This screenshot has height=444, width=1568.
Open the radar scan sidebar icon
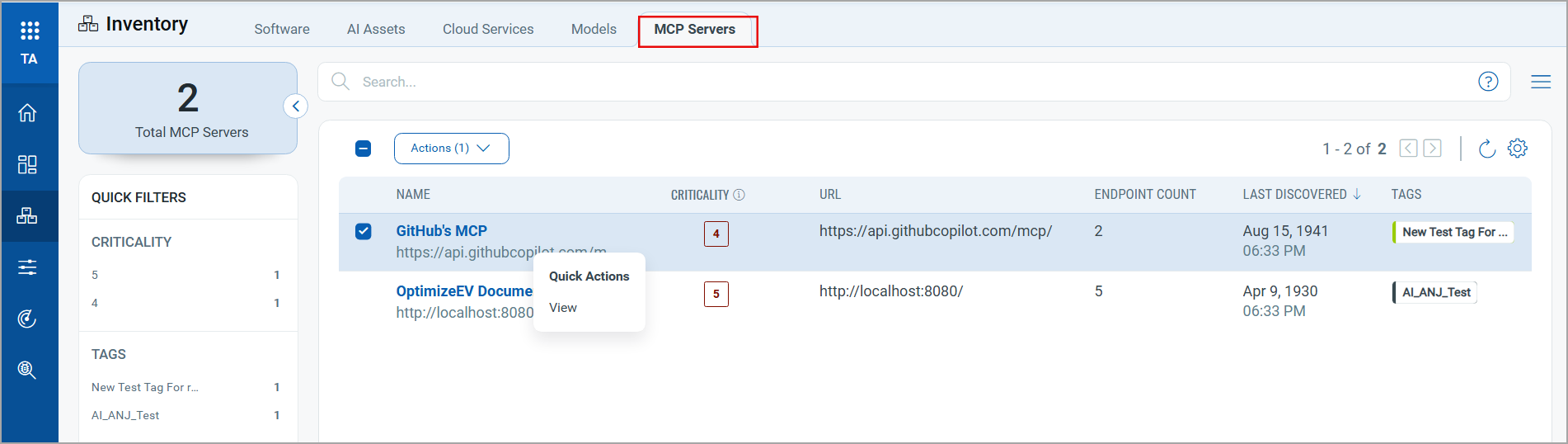[x=27, y=319]
